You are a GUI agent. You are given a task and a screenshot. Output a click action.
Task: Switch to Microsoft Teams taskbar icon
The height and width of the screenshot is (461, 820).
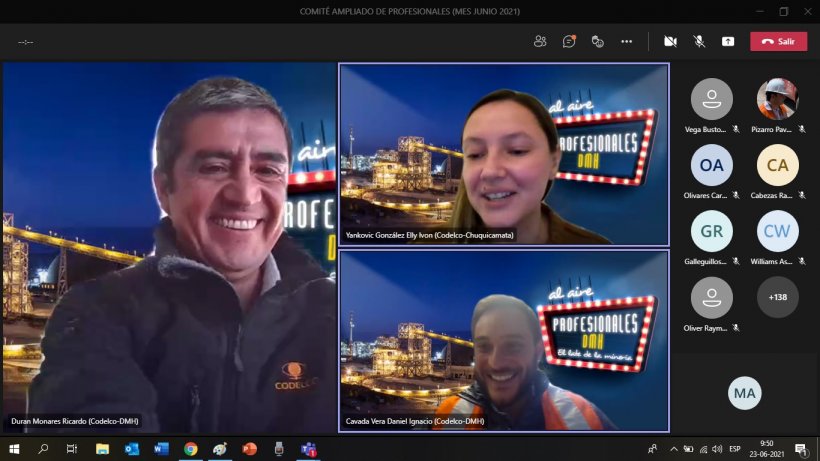pos(309,449)
